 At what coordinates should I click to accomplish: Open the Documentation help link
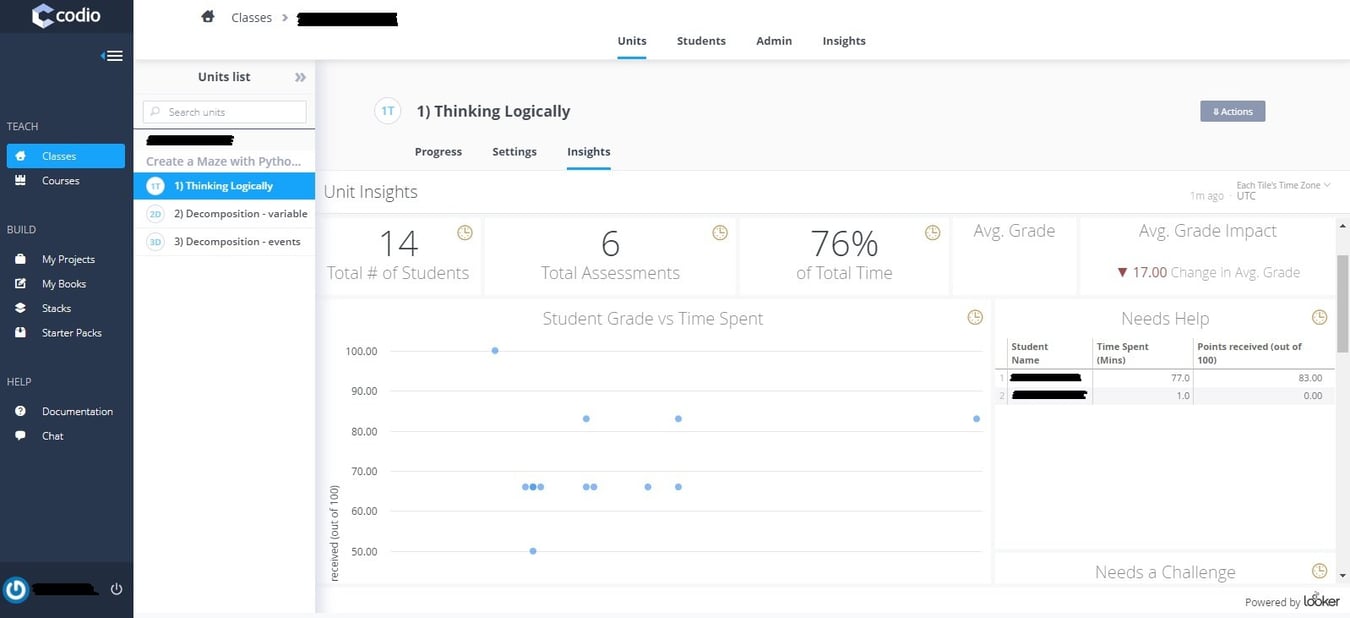click(77, 412)
